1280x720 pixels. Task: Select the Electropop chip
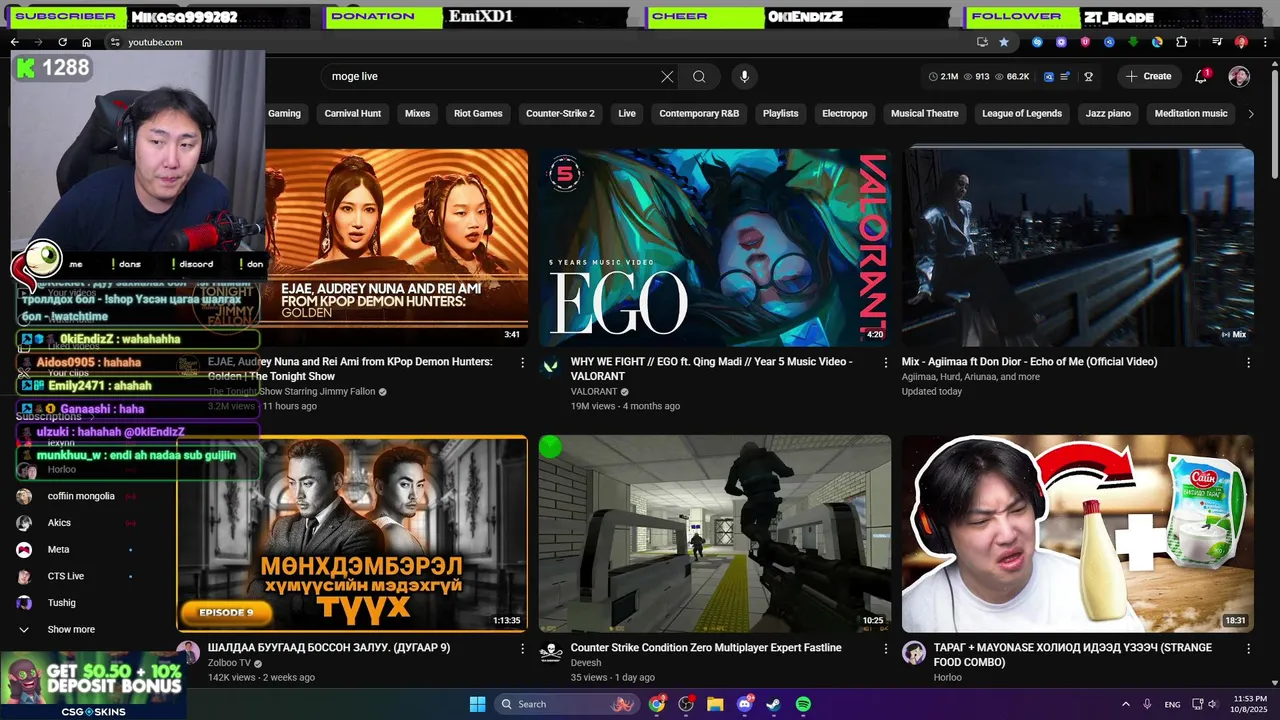[845, 114]
